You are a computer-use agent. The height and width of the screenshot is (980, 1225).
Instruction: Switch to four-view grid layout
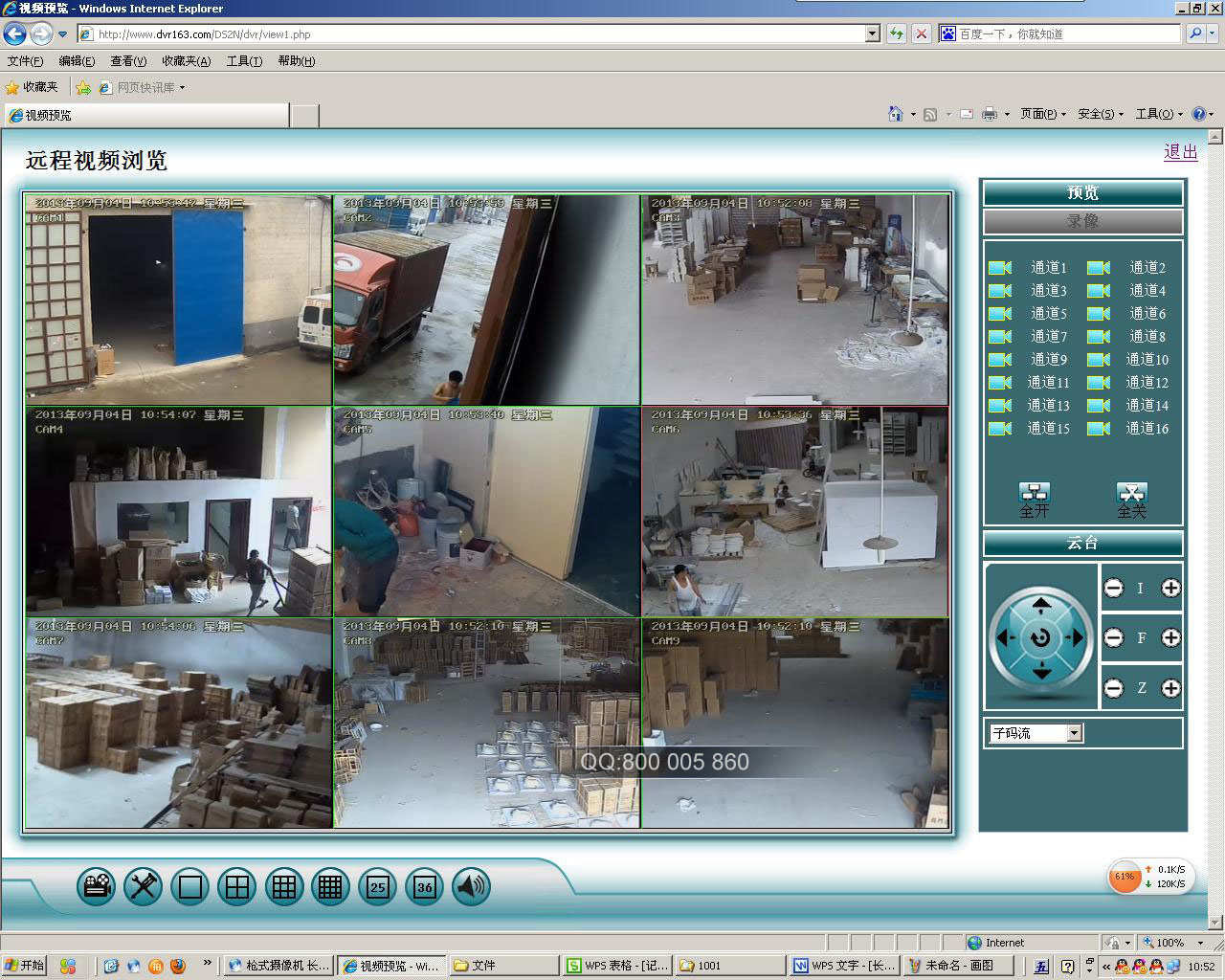(x=236, y=886)
